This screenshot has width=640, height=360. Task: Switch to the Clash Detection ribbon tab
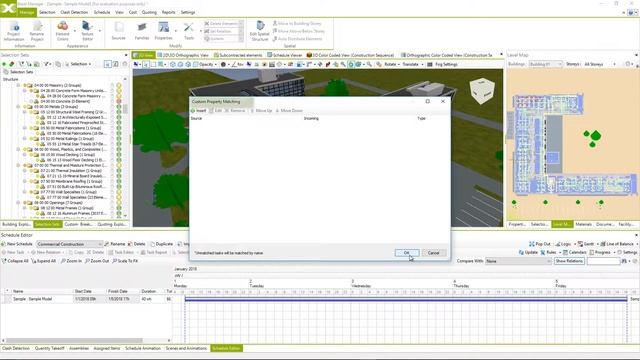74,12
